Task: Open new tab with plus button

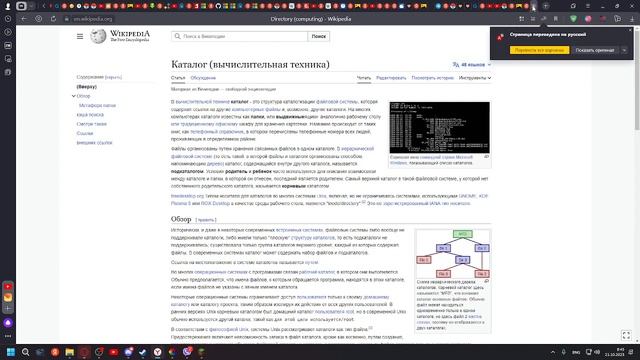Action: [x=546, y=6]
